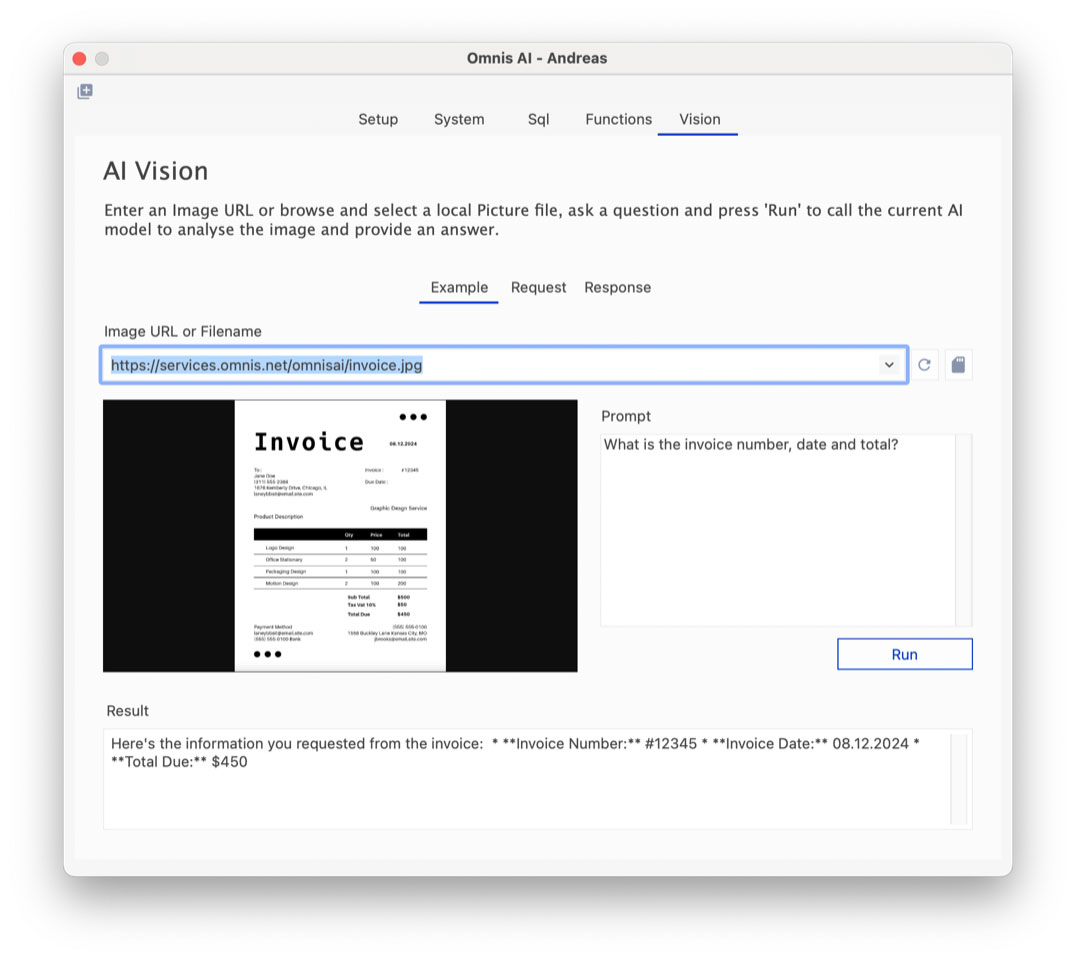Image resolution: width=1076 pixels, height=960 pixels.
Task: Select the Vision tab
Action: [699, 119]
